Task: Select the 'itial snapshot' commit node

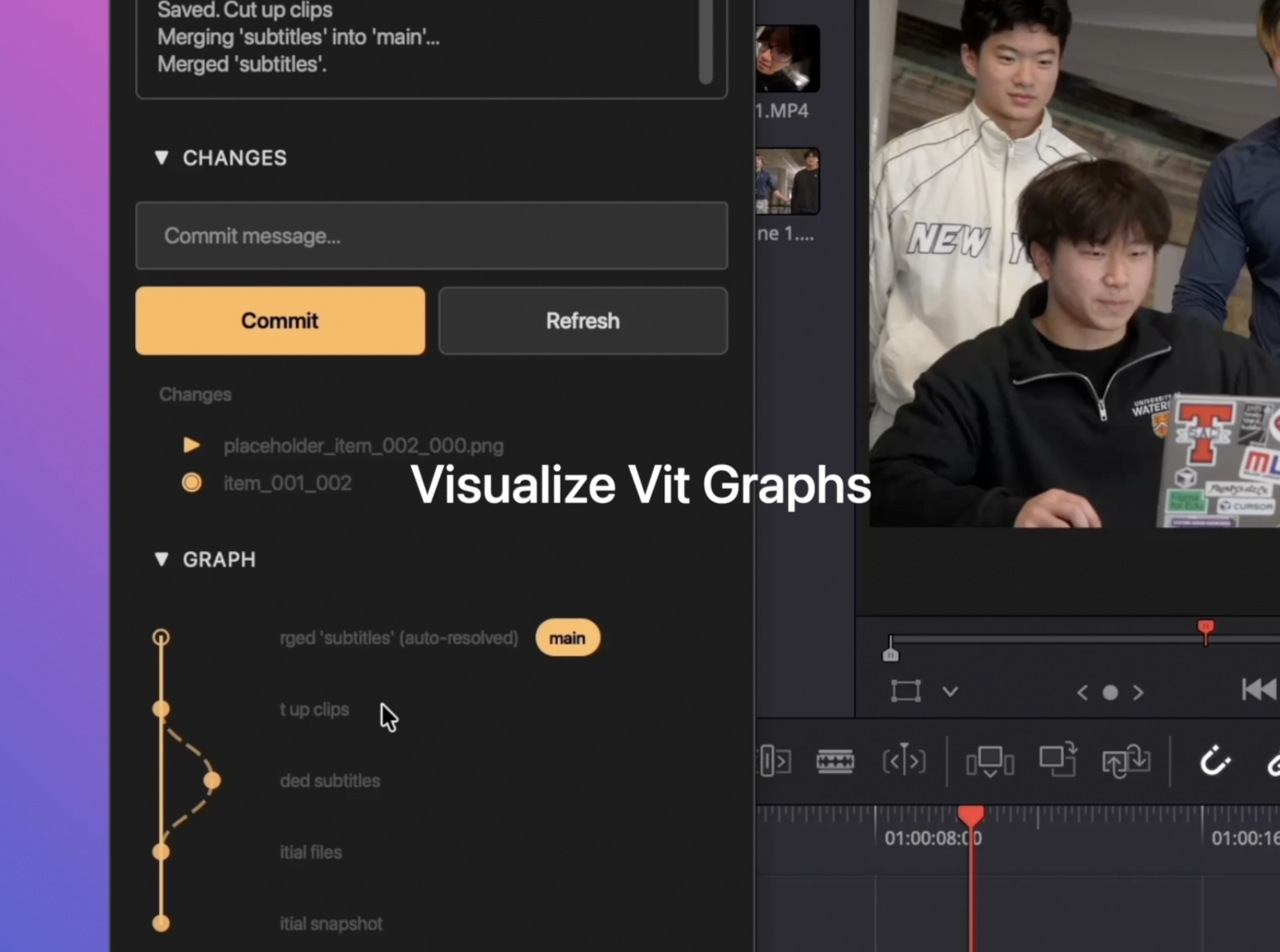Action: point(161,924)
